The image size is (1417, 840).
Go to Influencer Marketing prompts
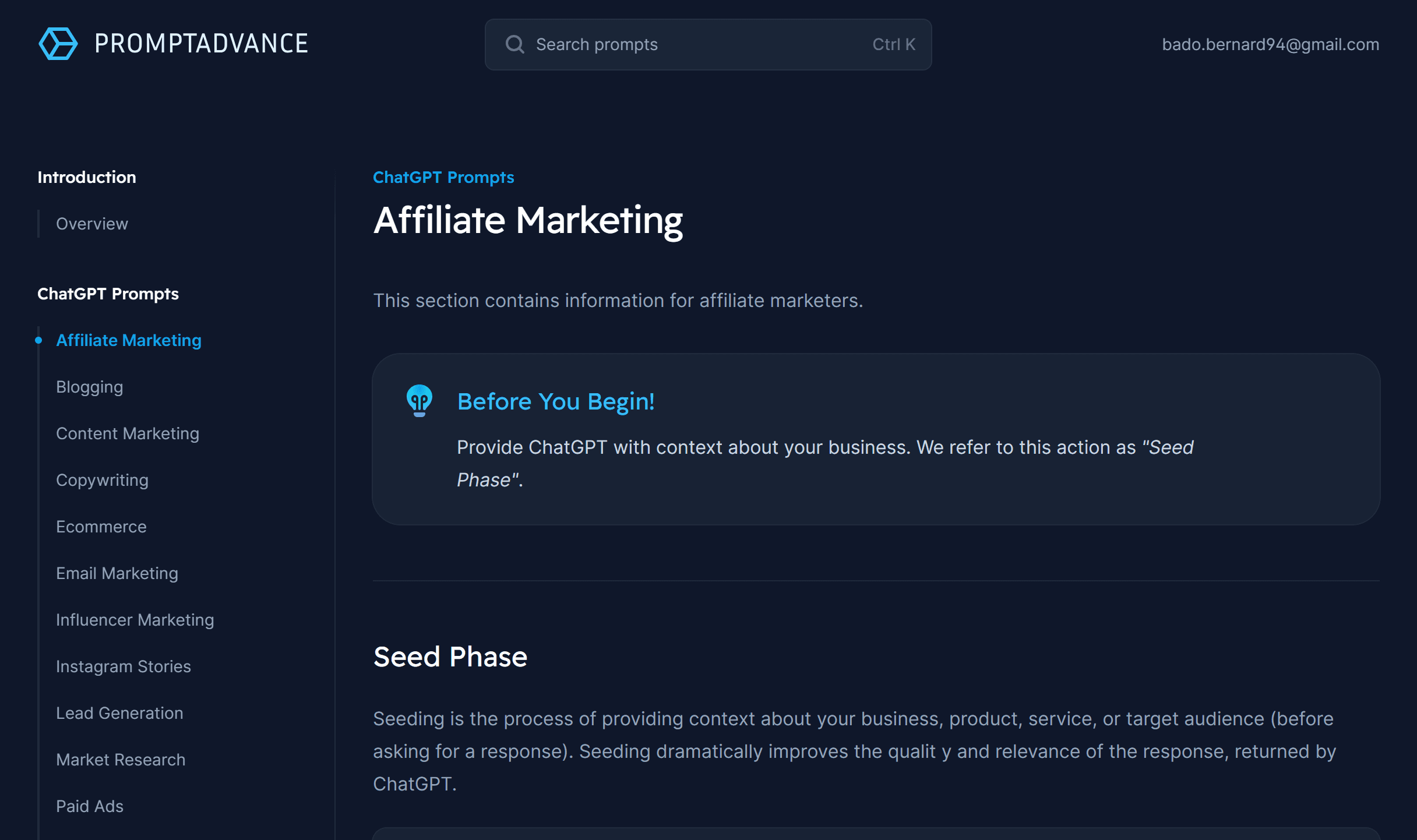[135, 620]
